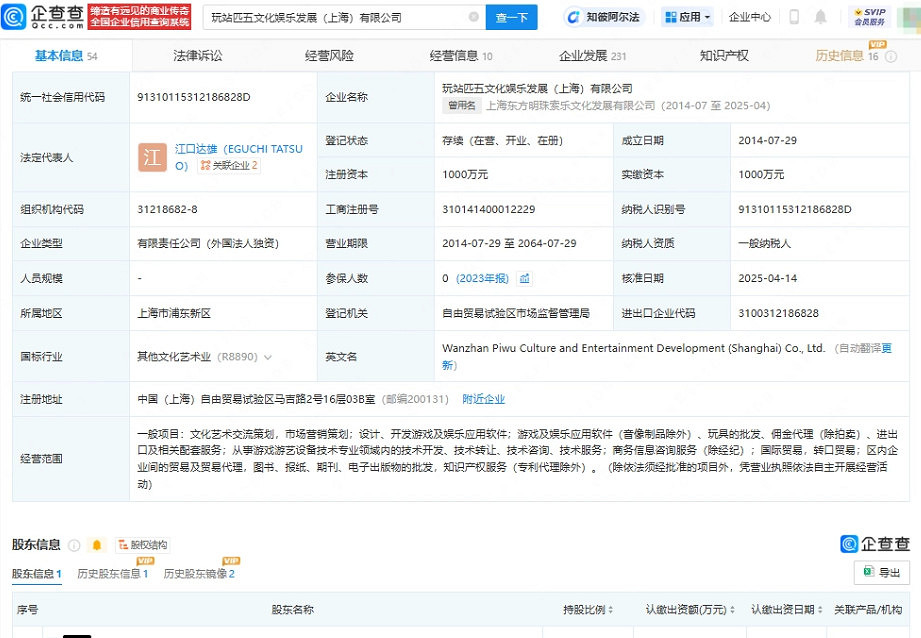921x638 pixels.
Task: Open the 附近企业 nearby companies link
Action: pos(483,399)
